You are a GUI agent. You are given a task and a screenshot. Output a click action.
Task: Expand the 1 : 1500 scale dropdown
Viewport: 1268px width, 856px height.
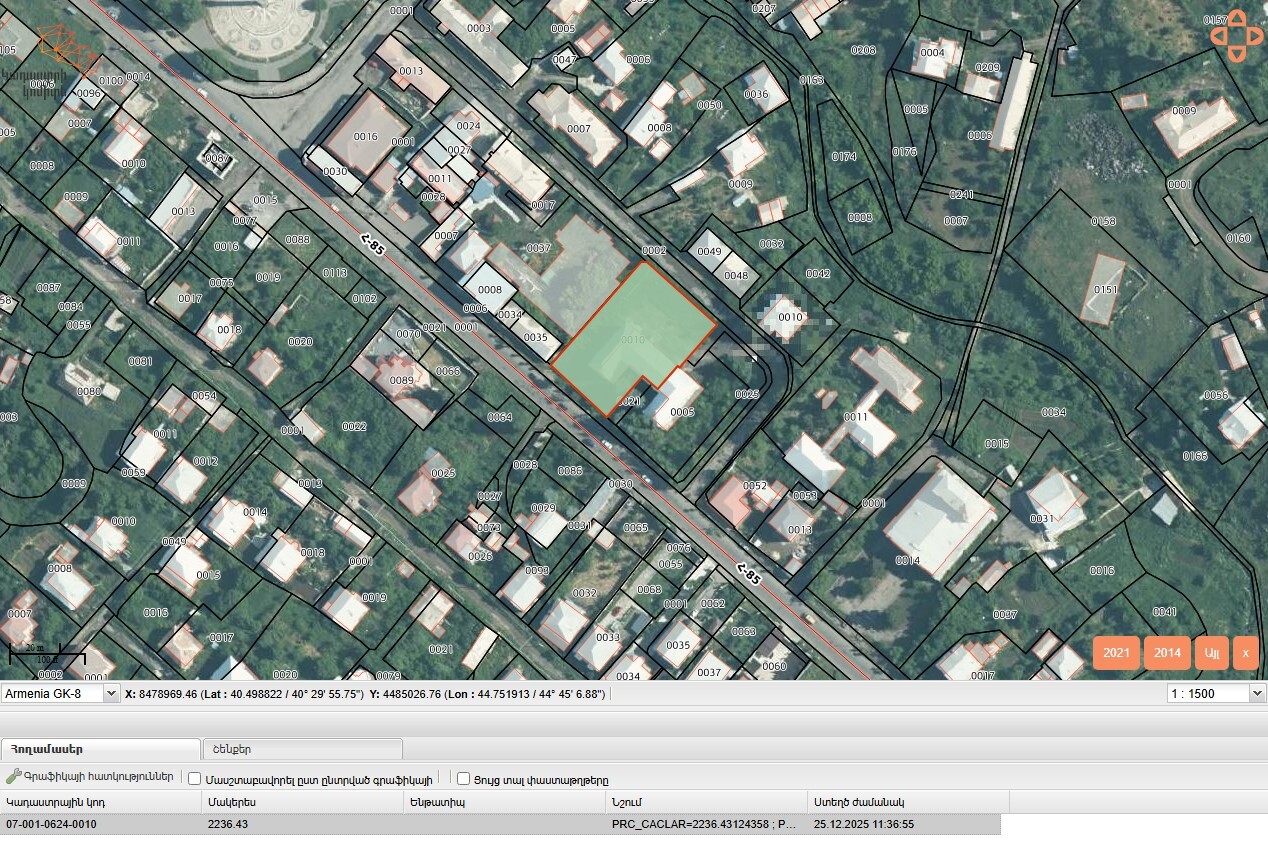click(x=1216, y=693)
